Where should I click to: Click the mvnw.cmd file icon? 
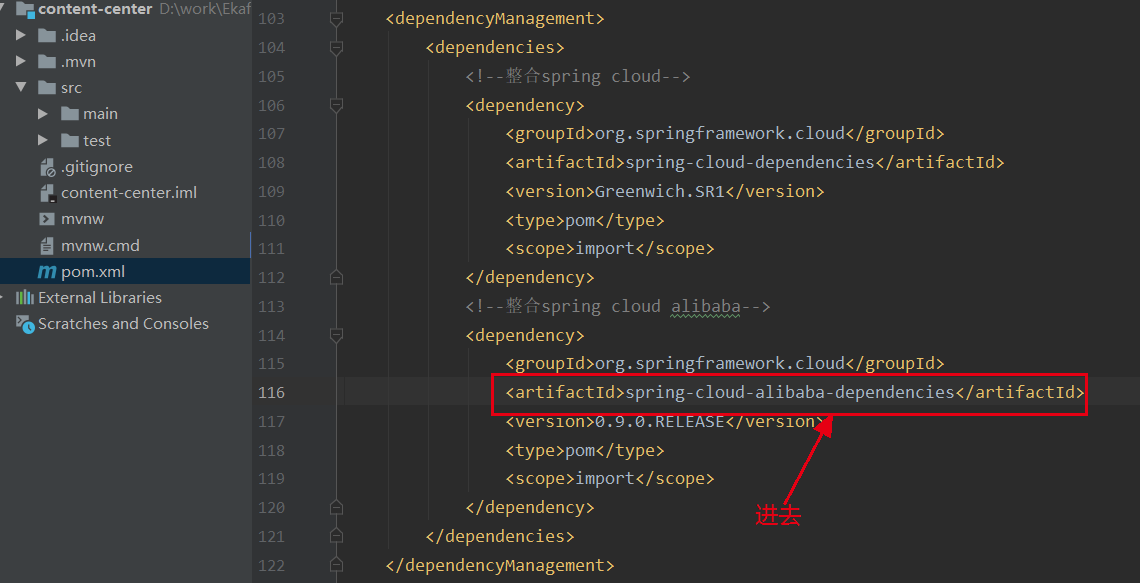pyautogui.click(x=47, y=246)
